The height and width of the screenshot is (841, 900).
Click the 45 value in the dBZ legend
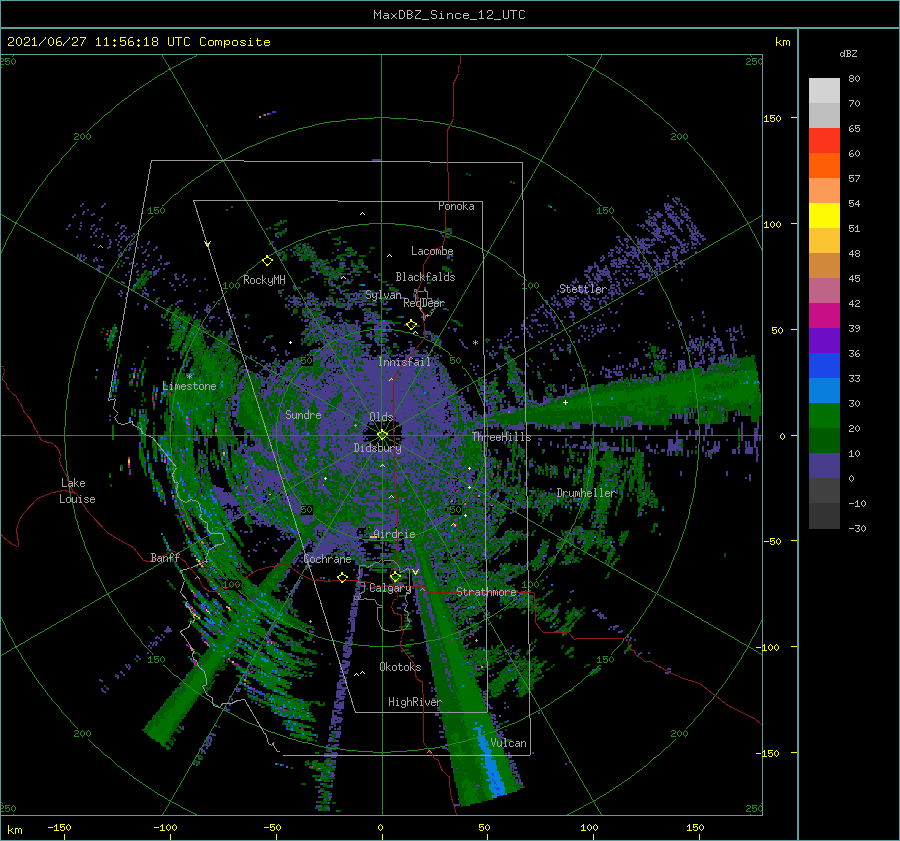(854, 278)
